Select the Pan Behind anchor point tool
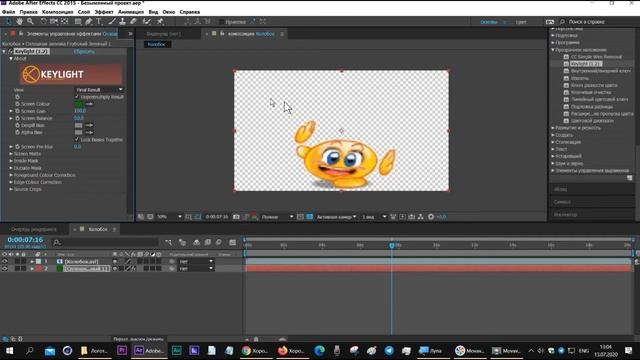This screenshot has width=640, height=360. pyautogui.click(x=64, y=21)
